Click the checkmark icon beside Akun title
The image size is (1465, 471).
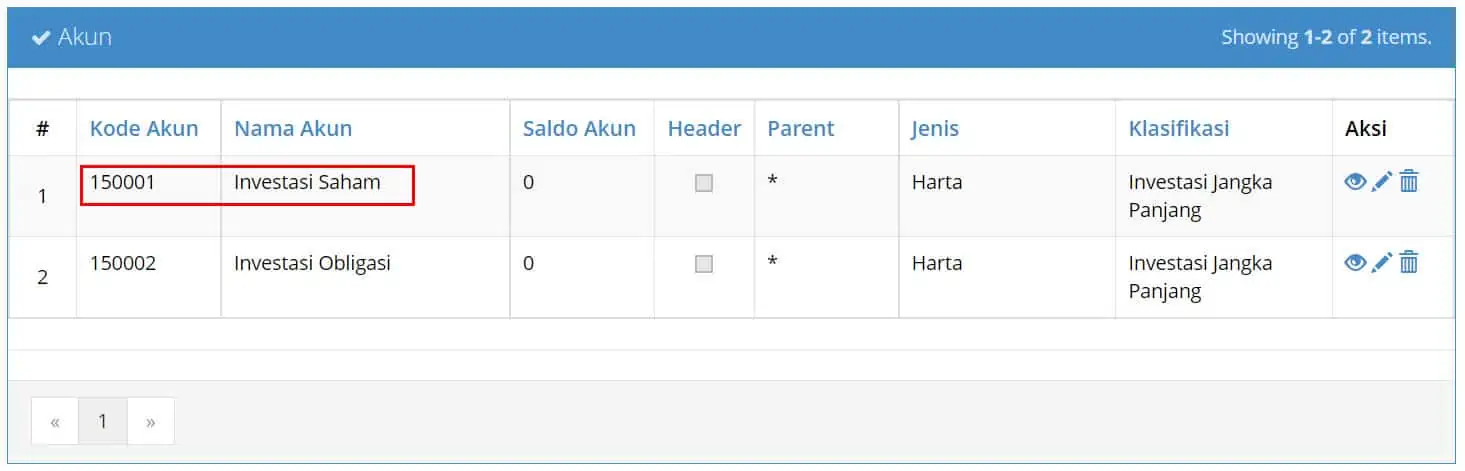pyautogui.click(x=41, y=38)
